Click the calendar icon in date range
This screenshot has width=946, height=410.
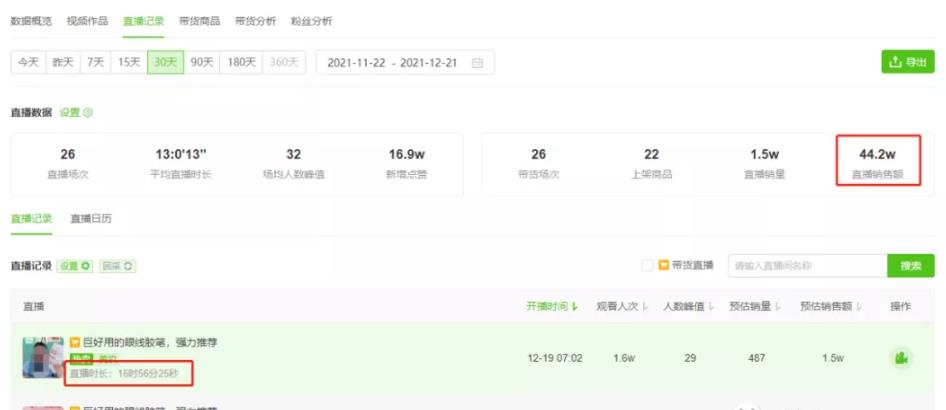coord(477,63)
